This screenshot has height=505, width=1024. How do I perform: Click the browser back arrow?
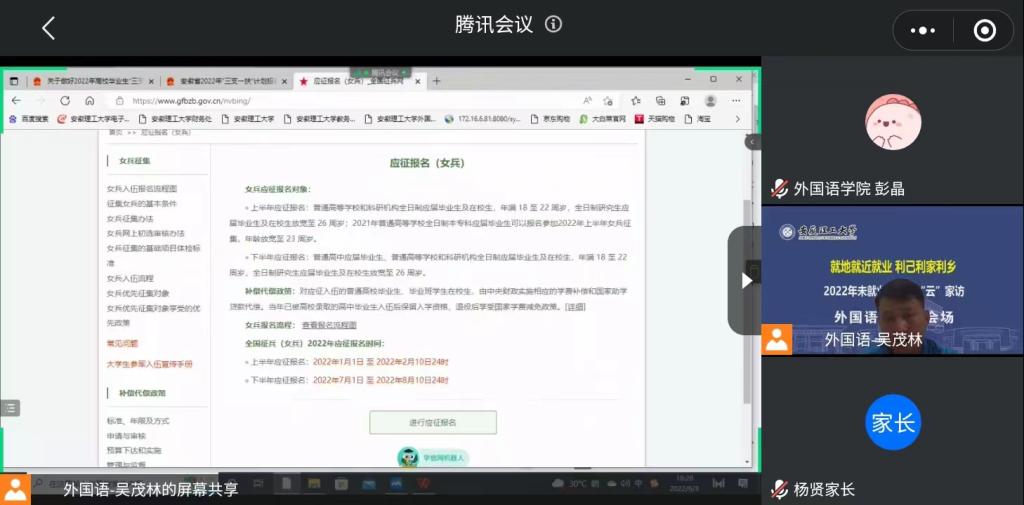point(16,101)
